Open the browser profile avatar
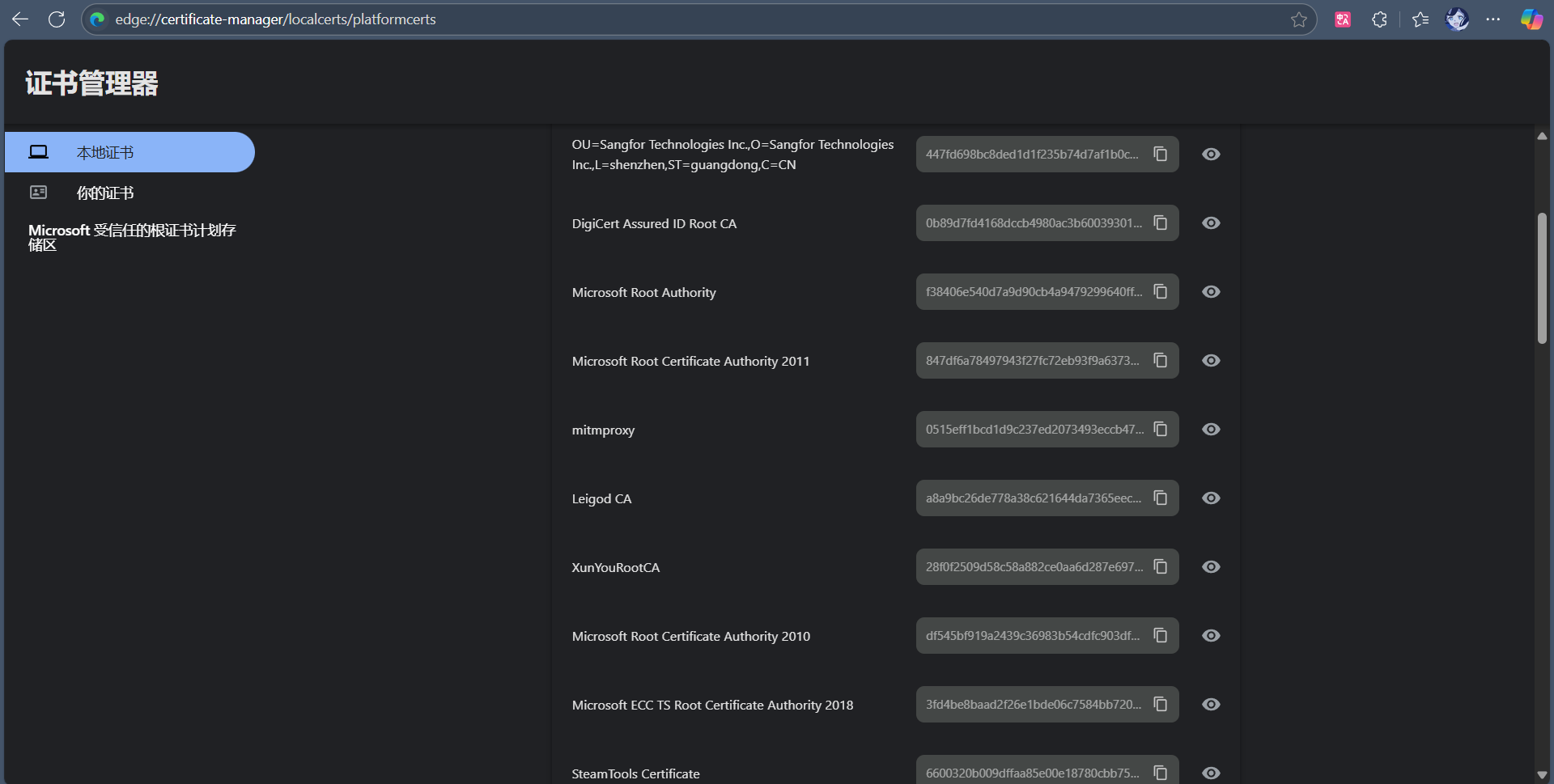Screen dimensions: 1554x784 [x=1458, y=19]
